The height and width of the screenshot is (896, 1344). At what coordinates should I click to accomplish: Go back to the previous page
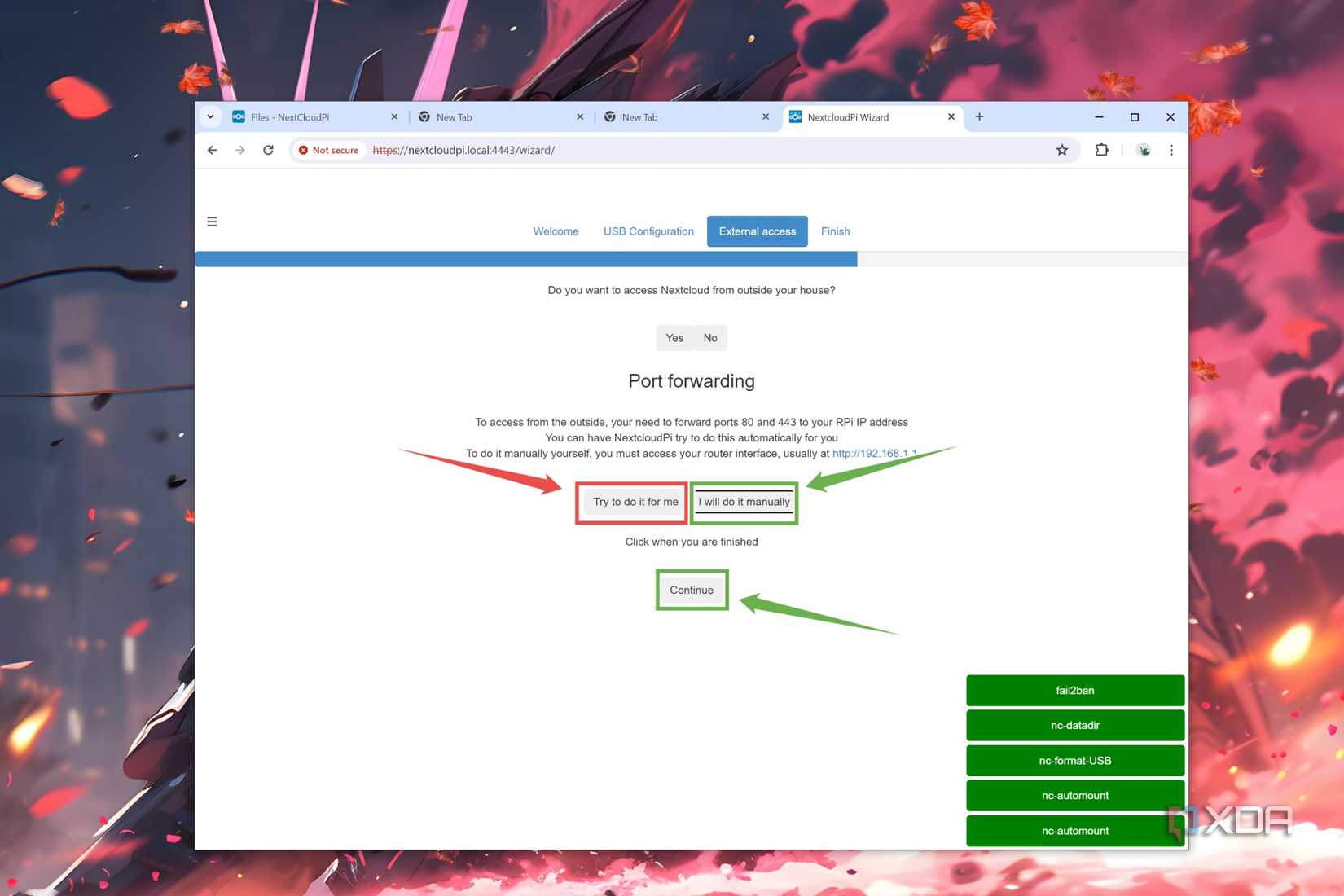(213, 150)
